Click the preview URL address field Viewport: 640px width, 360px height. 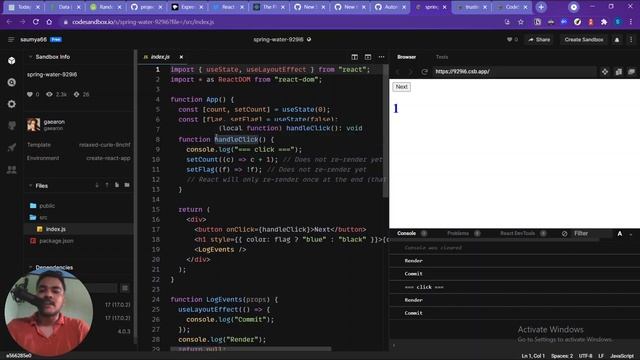pos(514,71)
